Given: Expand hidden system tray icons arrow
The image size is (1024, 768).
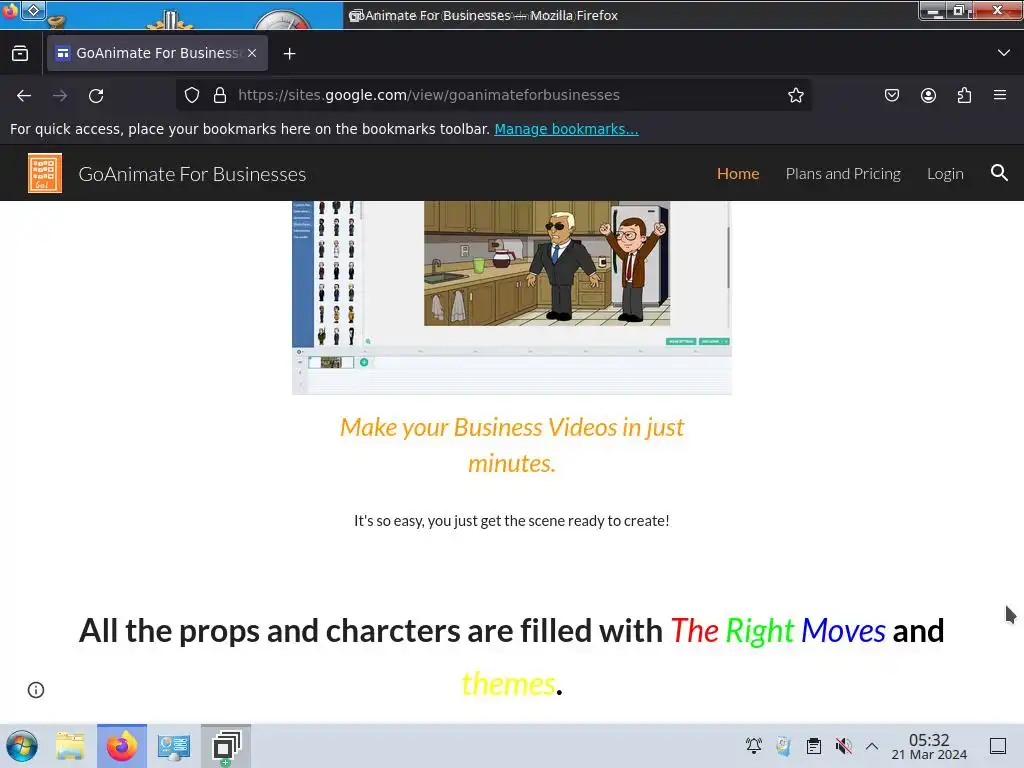Looking at the screenshot, I should tap(872, 746).
